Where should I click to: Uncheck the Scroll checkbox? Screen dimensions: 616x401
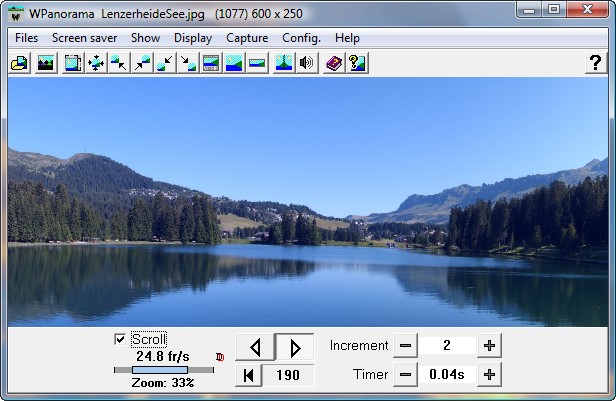[x=120, y=339]
